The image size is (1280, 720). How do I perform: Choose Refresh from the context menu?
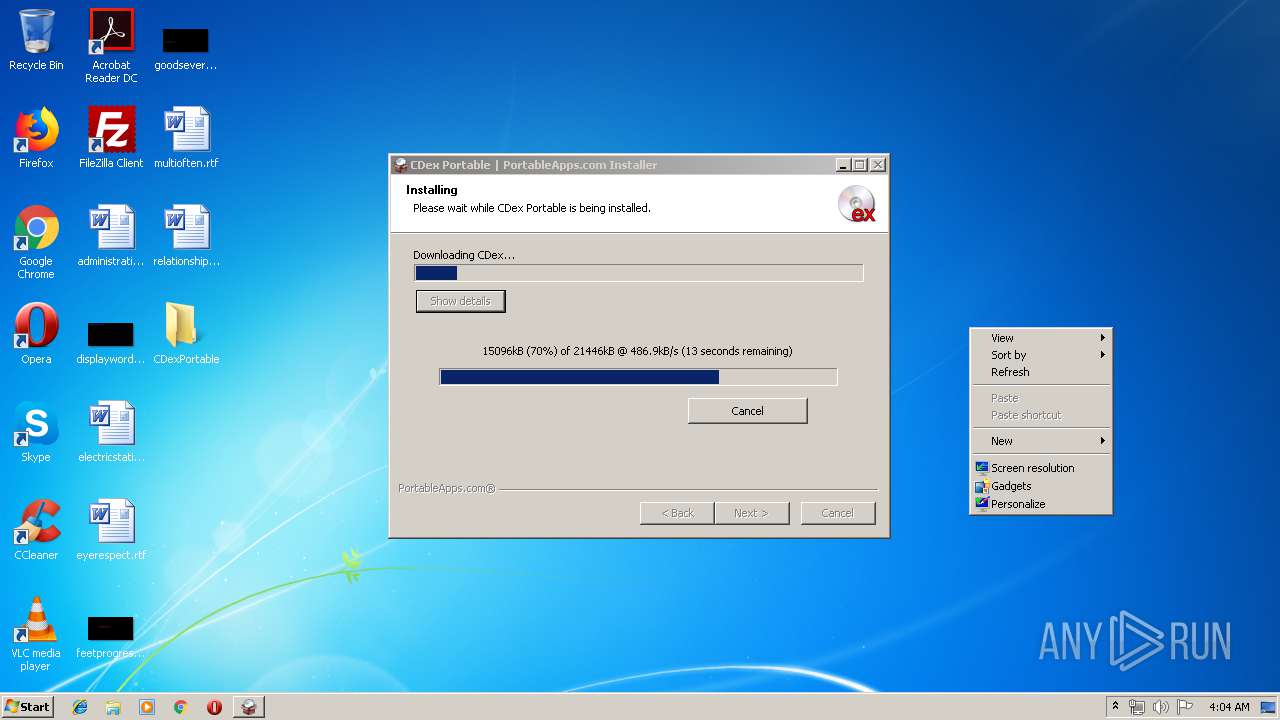tap(1041, 372)
